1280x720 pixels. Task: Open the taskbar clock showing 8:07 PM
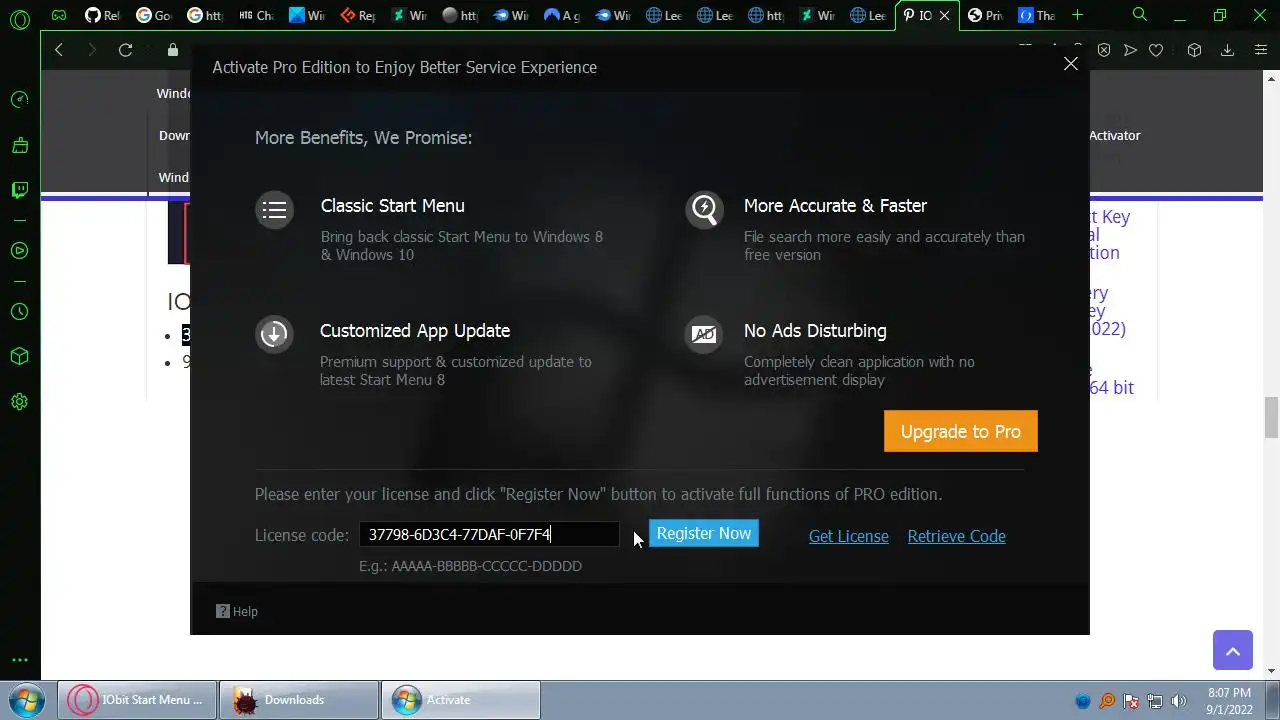[x=1229, y=701]
